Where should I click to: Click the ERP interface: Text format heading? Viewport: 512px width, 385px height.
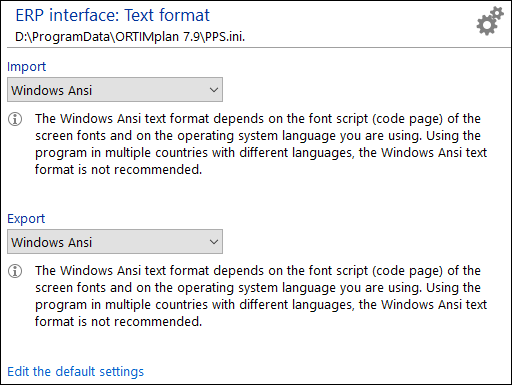[113, 15]
